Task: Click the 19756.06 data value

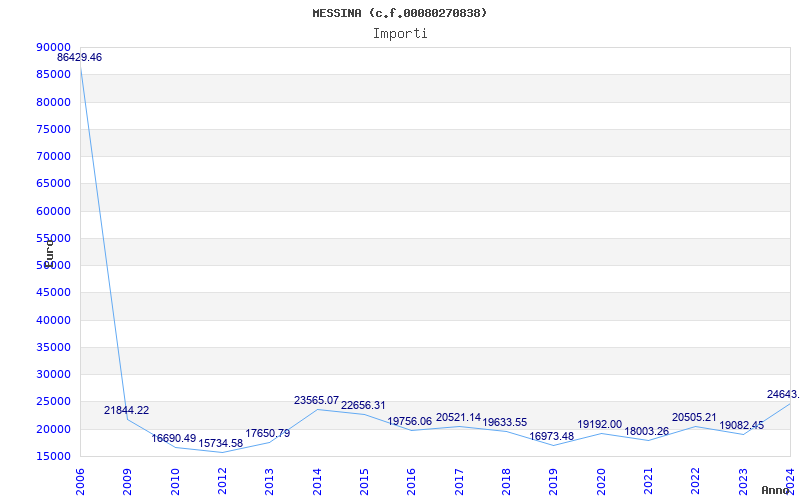Action: pyautogui.click(x=410, y=421)
